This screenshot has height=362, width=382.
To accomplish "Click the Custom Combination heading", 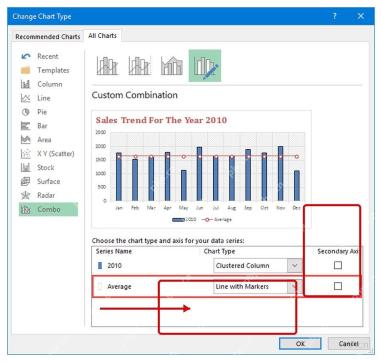I will (x=135, y=95).
